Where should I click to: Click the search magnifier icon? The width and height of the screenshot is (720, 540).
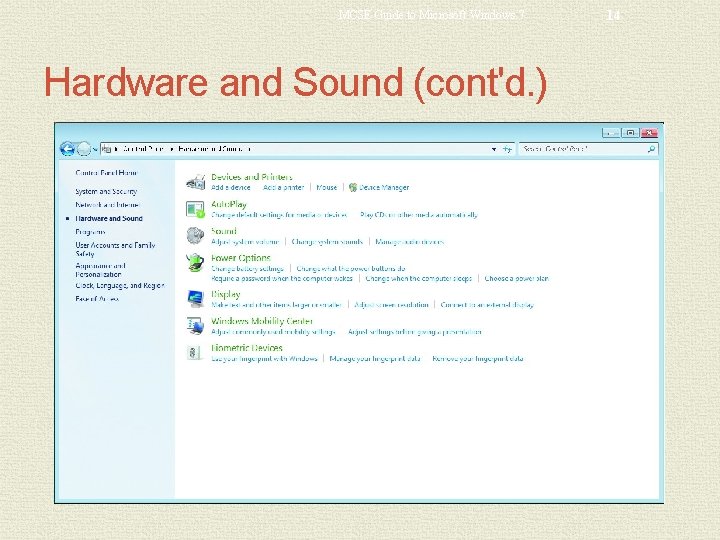point(651,149)
